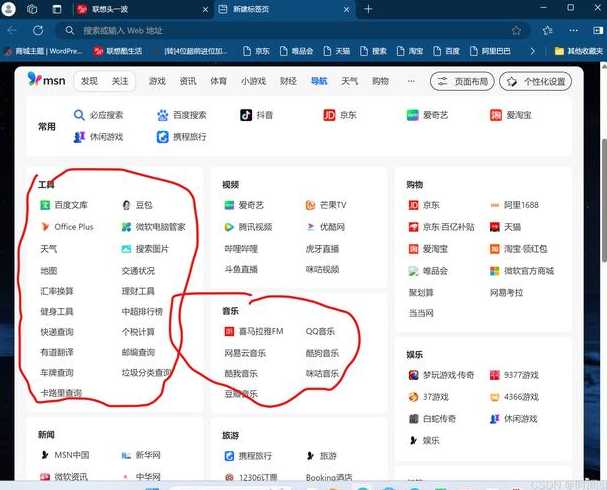Switch to the 发现 tab
Image resolution: width=607 pixels, height=490 pixels.
click(x=89, y=81)
